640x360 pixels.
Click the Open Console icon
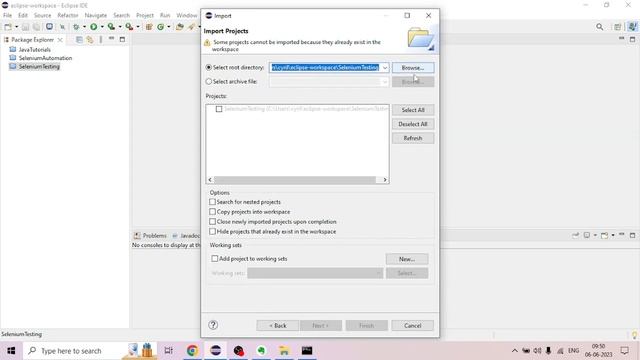[604, 235]
